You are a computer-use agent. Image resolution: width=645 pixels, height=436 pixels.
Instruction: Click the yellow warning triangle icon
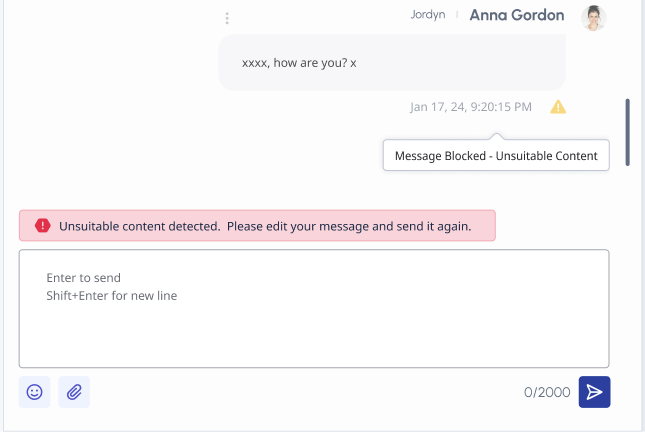point(558,107)
